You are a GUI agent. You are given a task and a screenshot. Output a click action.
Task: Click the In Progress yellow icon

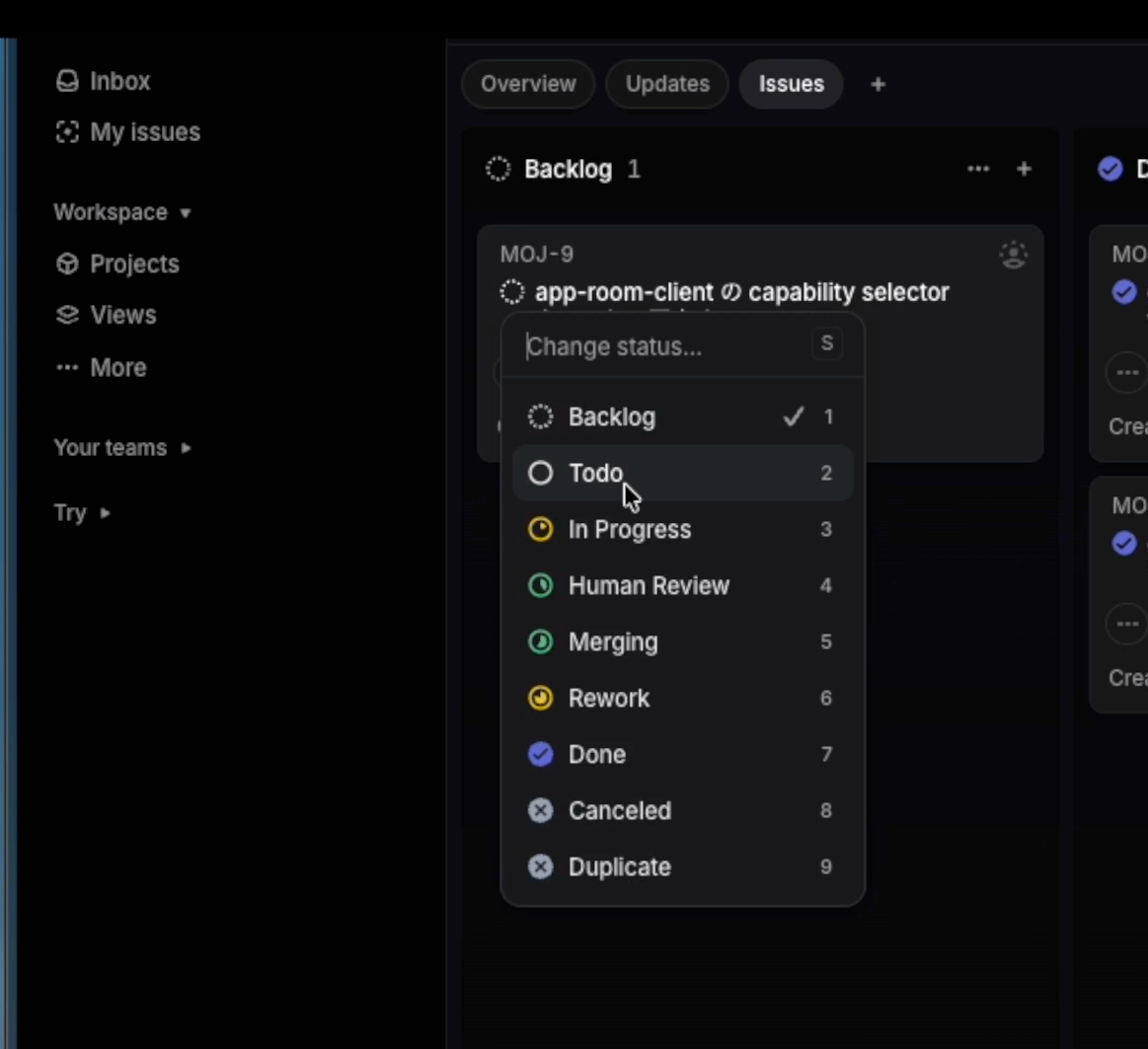pos(540,529)
